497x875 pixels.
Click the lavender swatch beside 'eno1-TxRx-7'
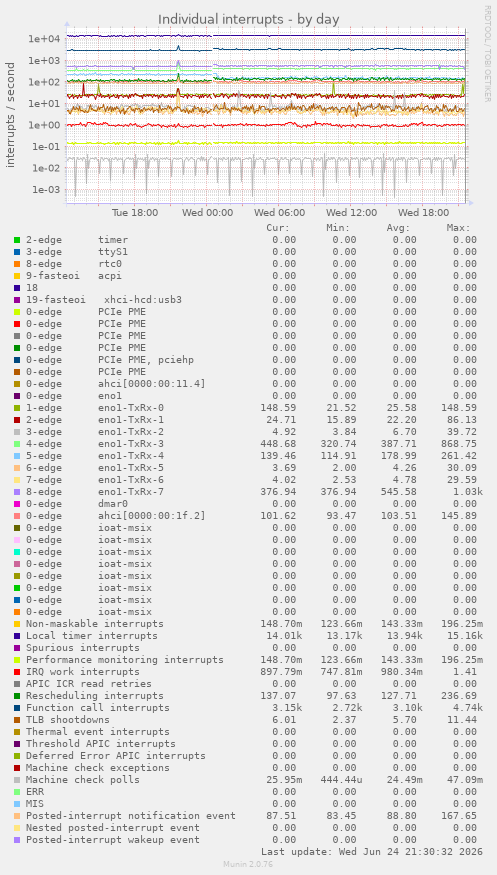pos(17,492)
